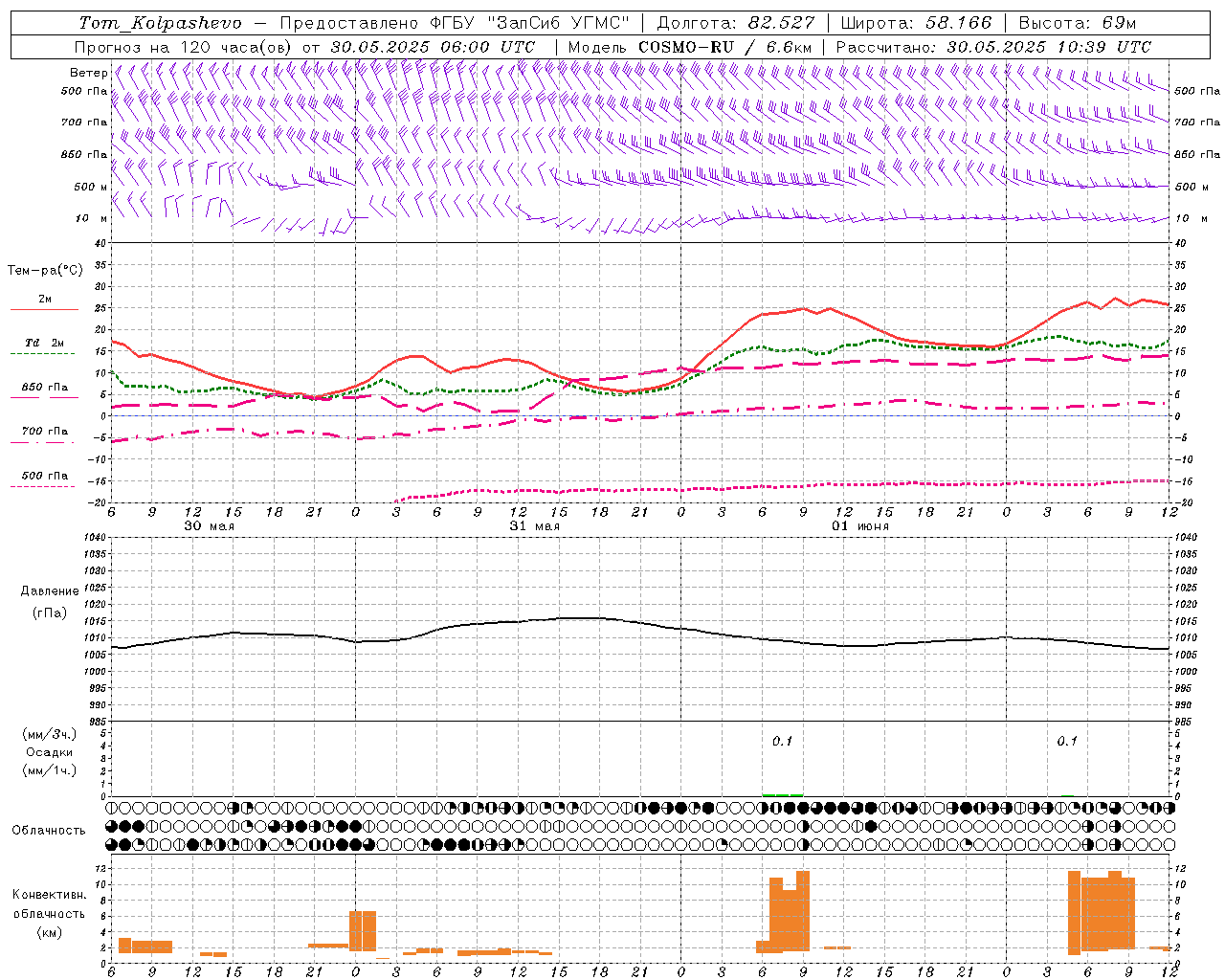The width and height of the screenshot is (1225, 980).
Task: Click the "Давление" pressure panel title
Action: pos(50,591)
